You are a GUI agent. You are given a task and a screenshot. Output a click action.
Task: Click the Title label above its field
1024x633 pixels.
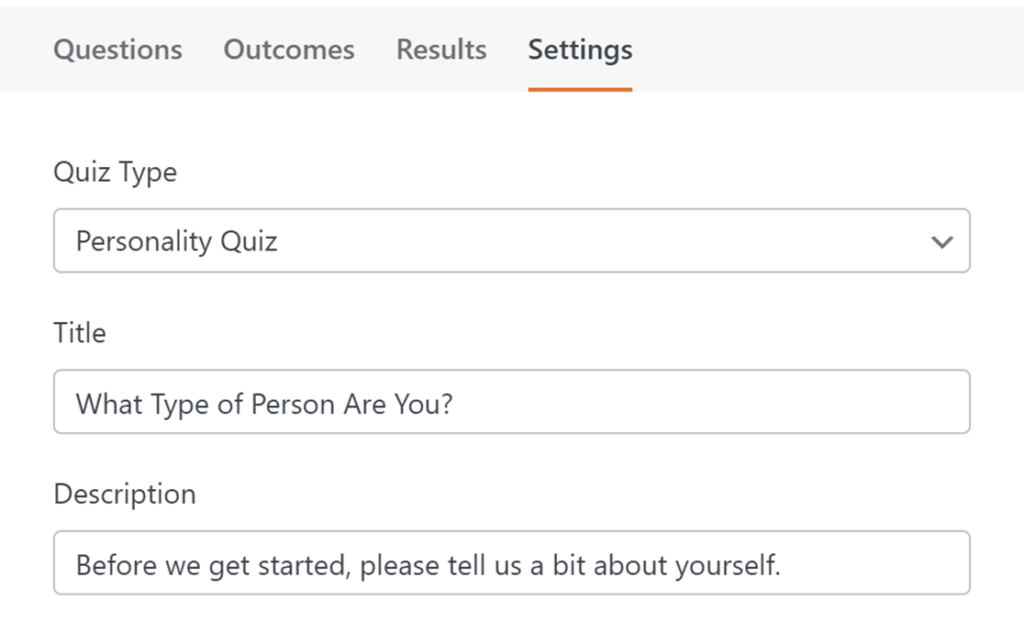coord(79,333)
